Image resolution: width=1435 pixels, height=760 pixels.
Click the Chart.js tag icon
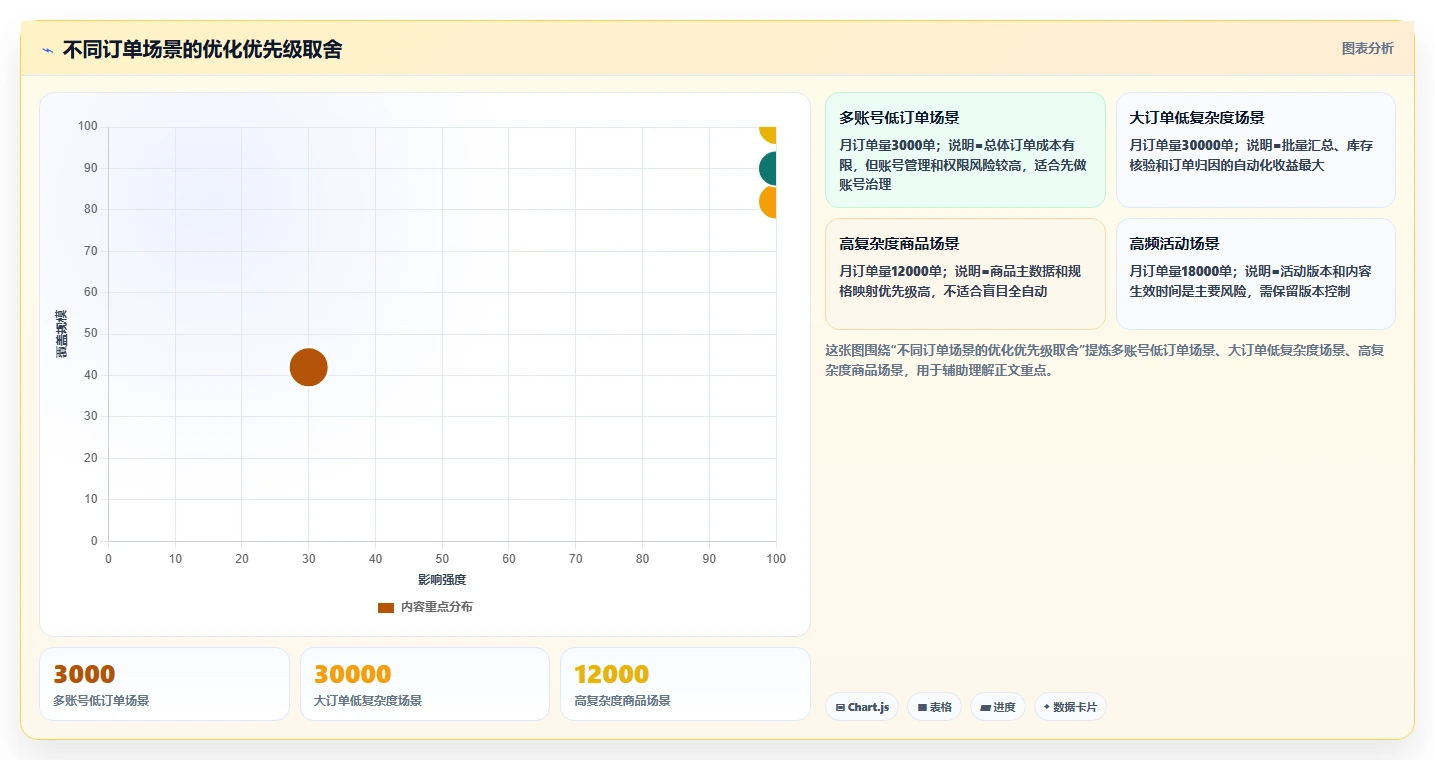(840, 707)
